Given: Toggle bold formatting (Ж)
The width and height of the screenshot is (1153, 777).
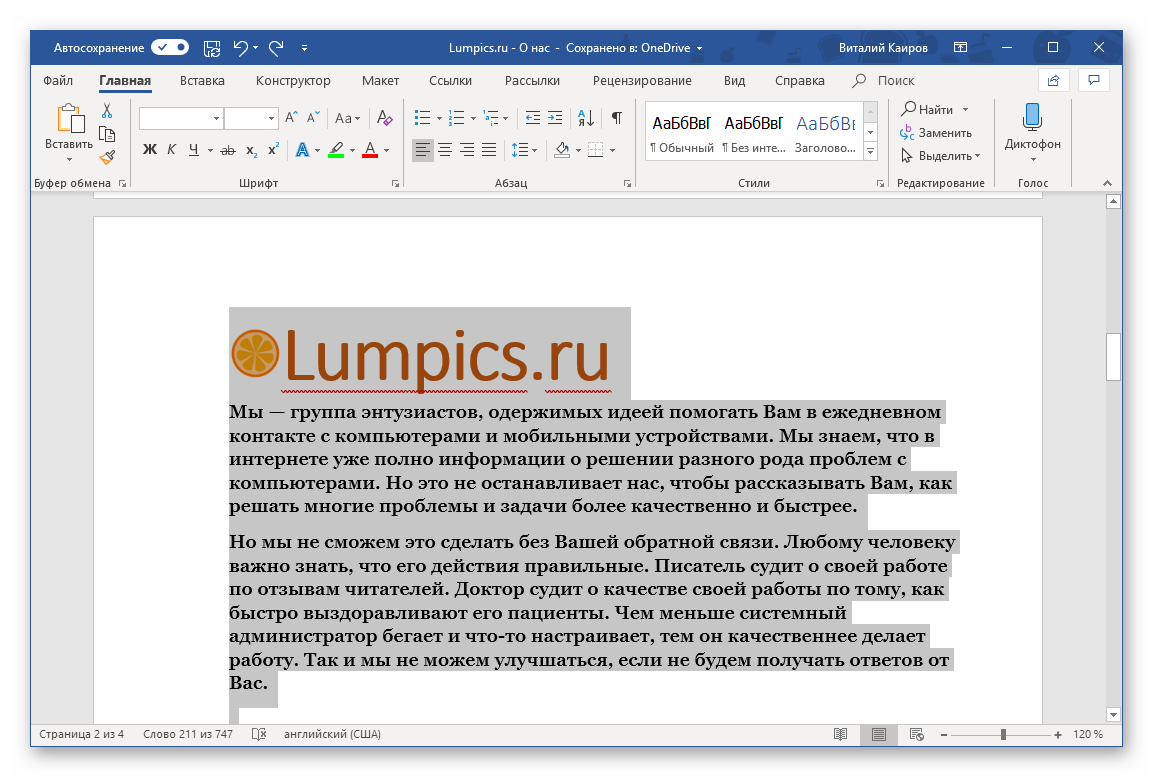Looking at the screenshot, I should pyautogui.click(x=150, y=150).
